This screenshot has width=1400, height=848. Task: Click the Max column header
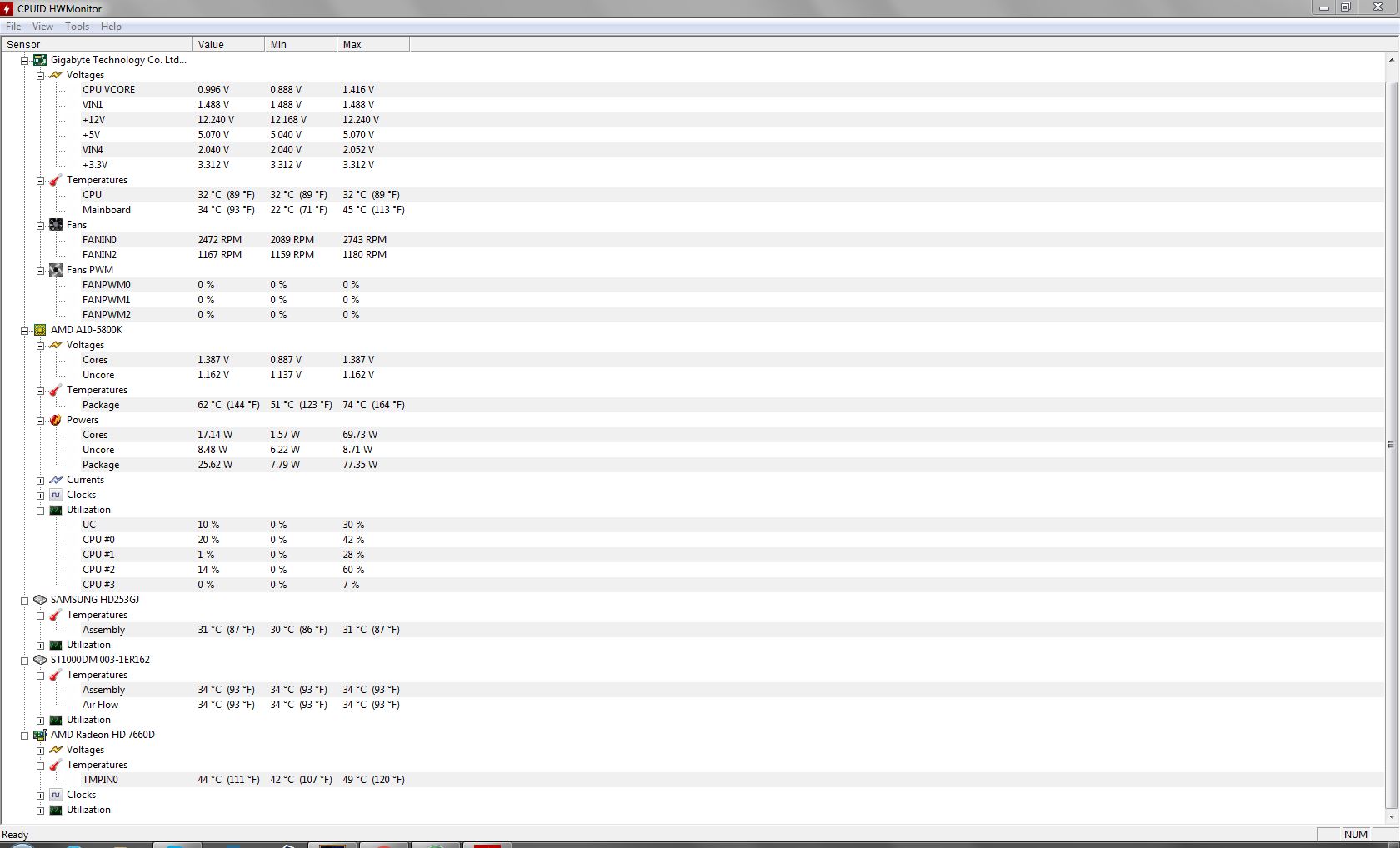[x=373, y=45]
